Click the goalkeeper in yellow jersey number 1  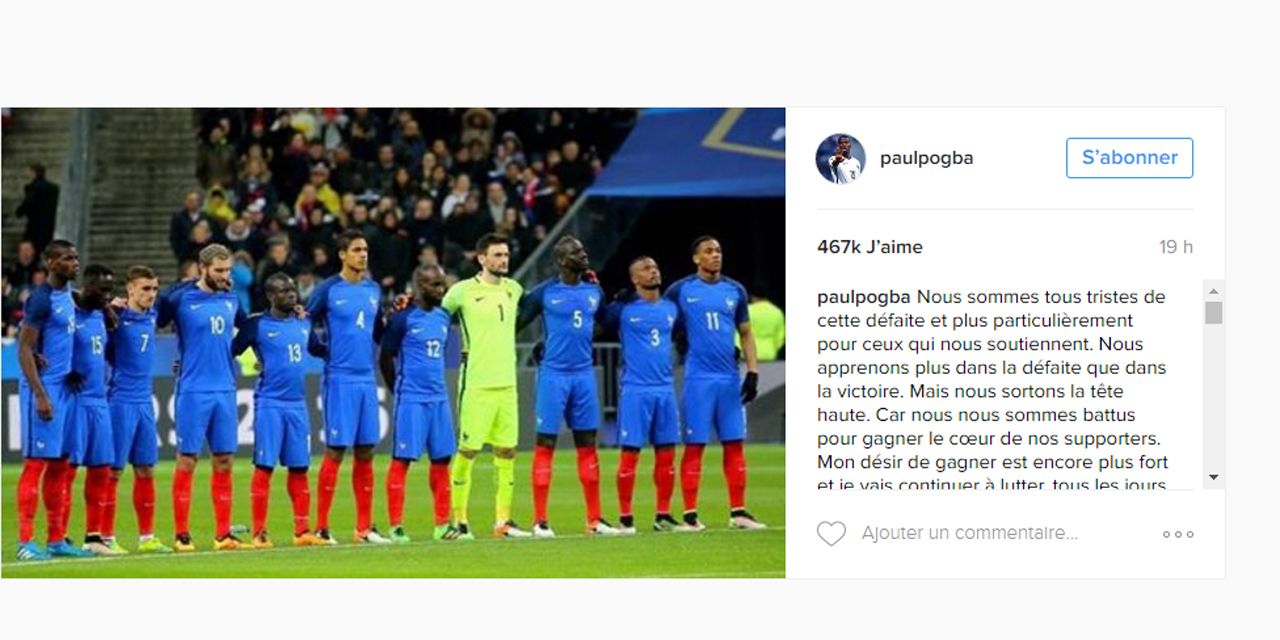point(487,385)
